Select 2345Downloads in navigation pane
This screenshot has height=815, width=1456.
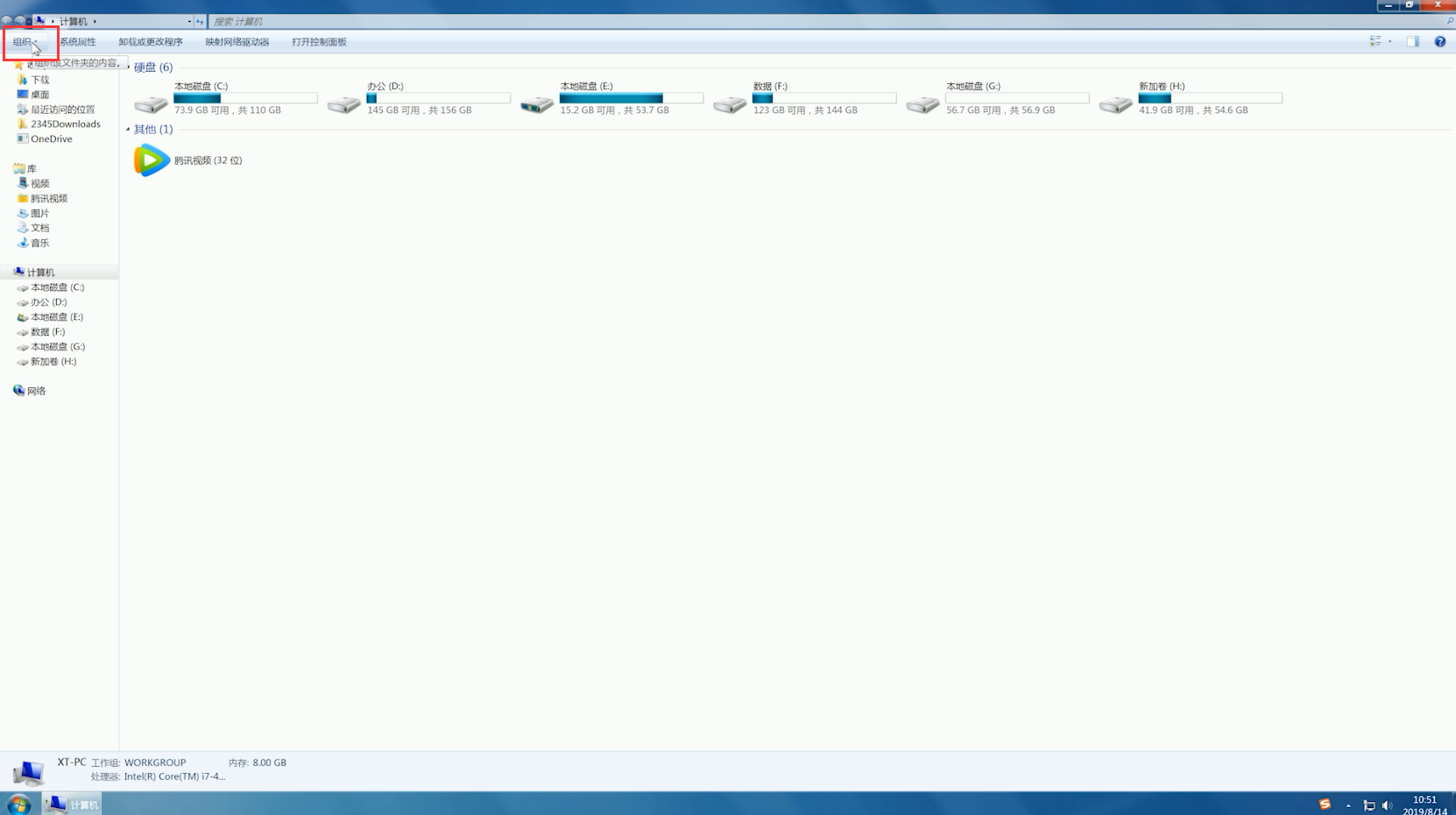(66, 124)
